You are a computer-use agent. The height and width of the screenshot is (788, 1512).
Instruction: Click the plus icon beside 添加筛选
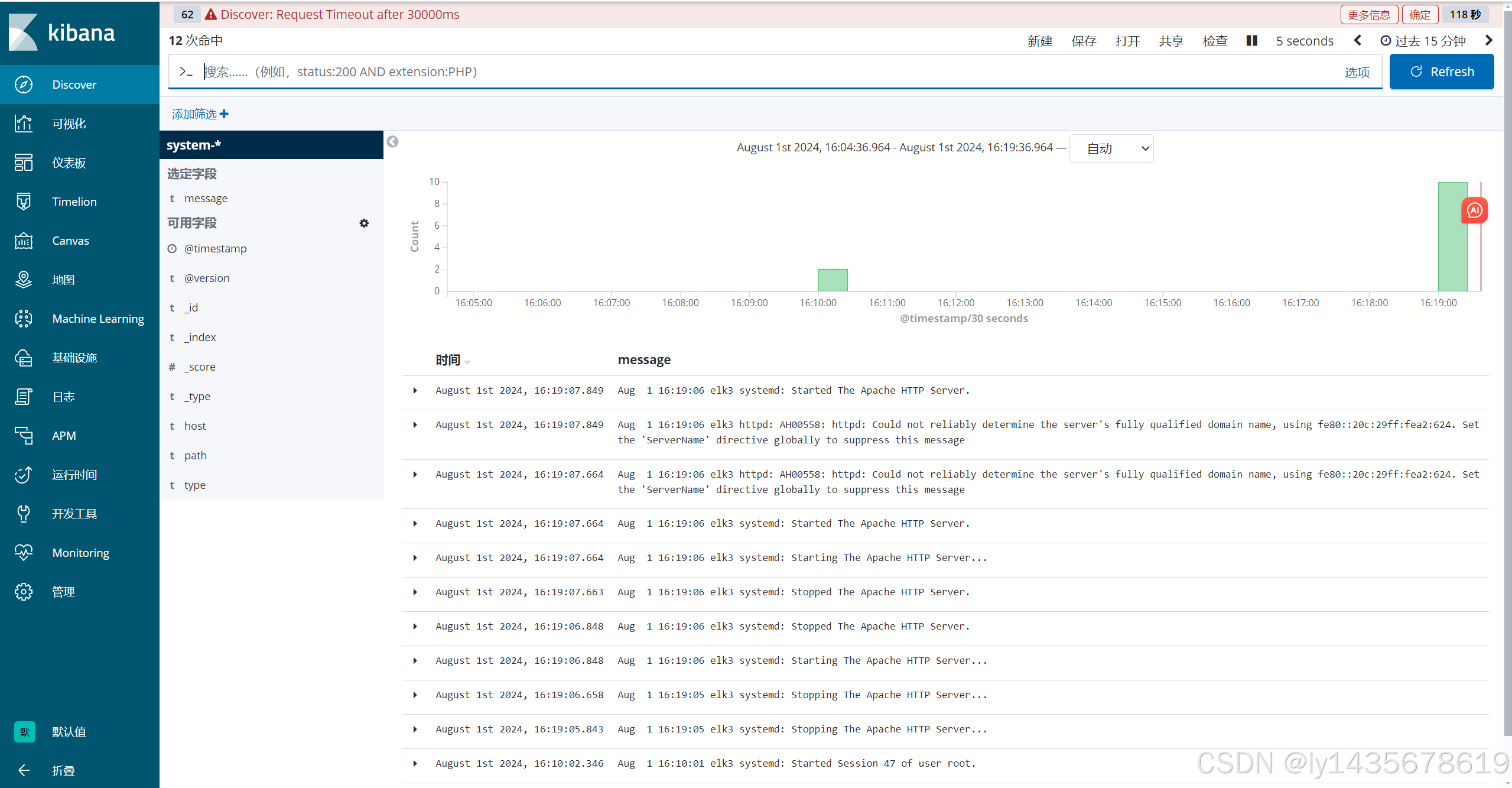224,114
